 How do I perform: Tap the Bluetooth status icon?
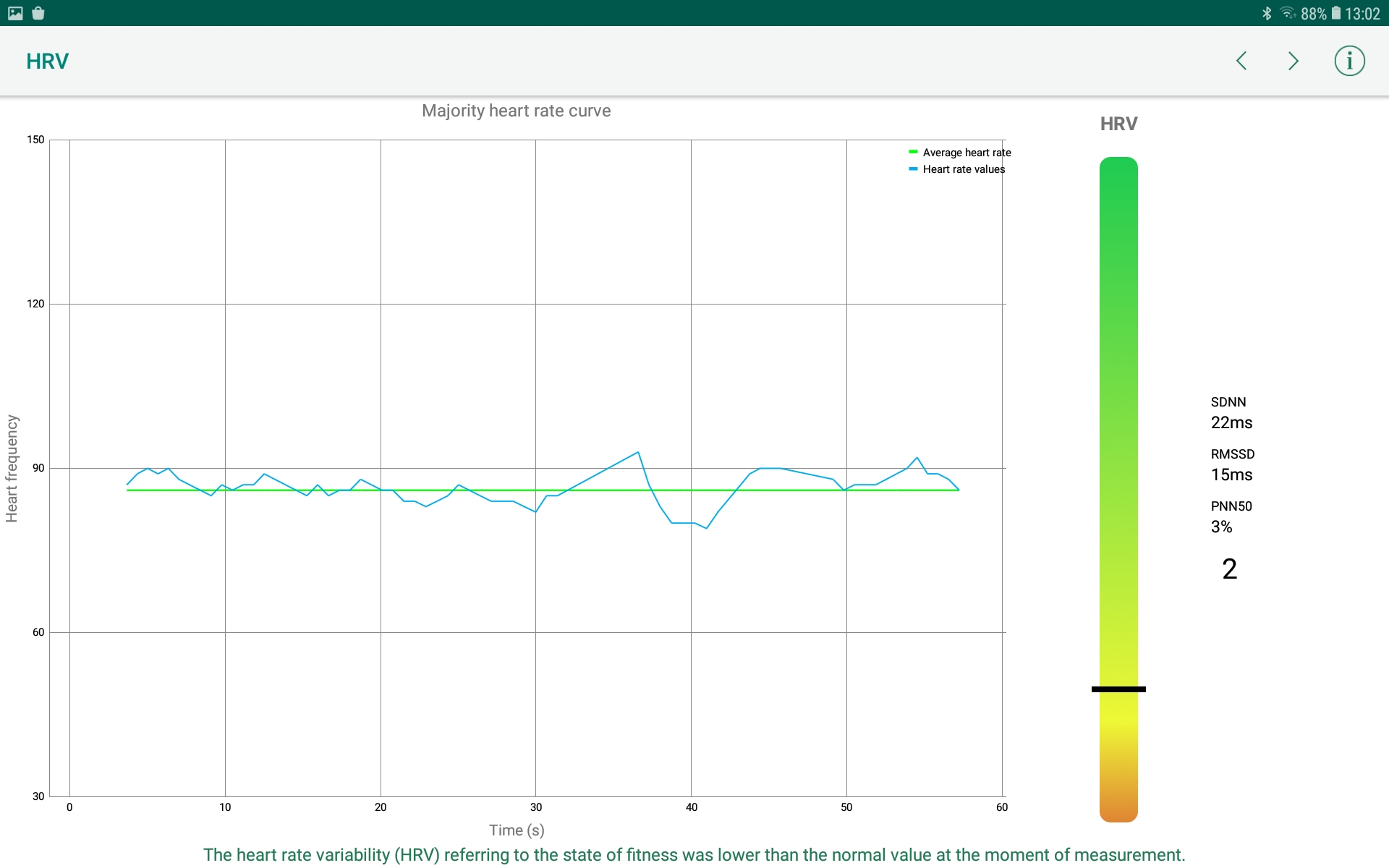1267,13
